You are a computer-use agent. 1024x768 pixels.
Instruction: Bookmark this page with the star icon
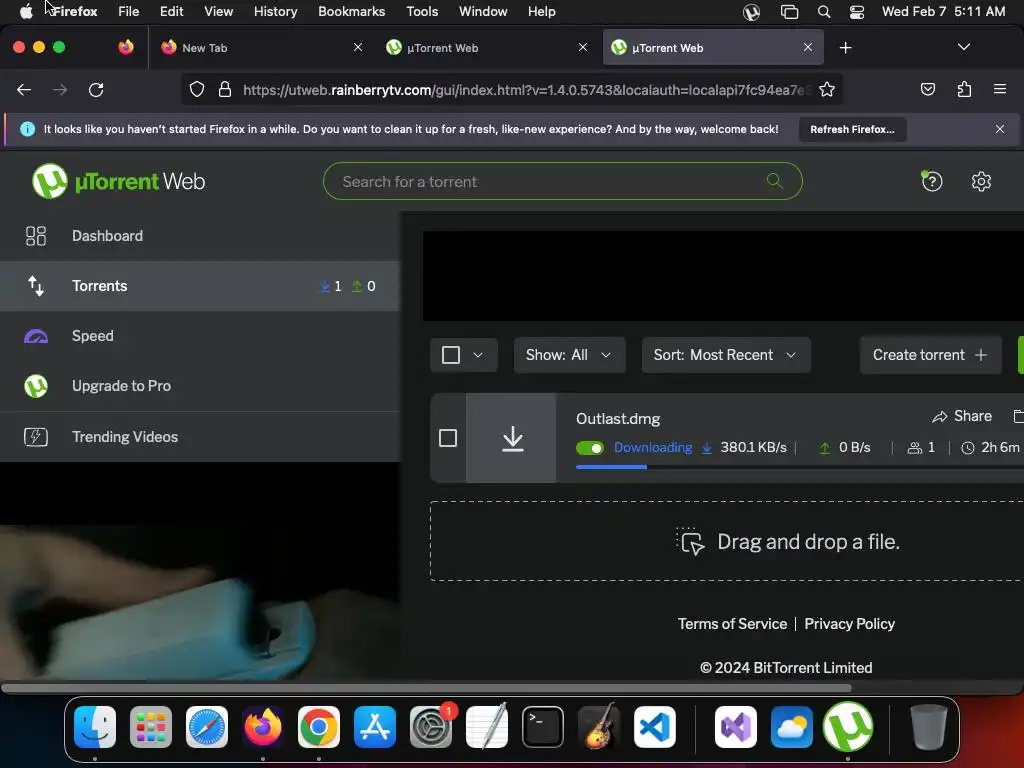(827, 89)
